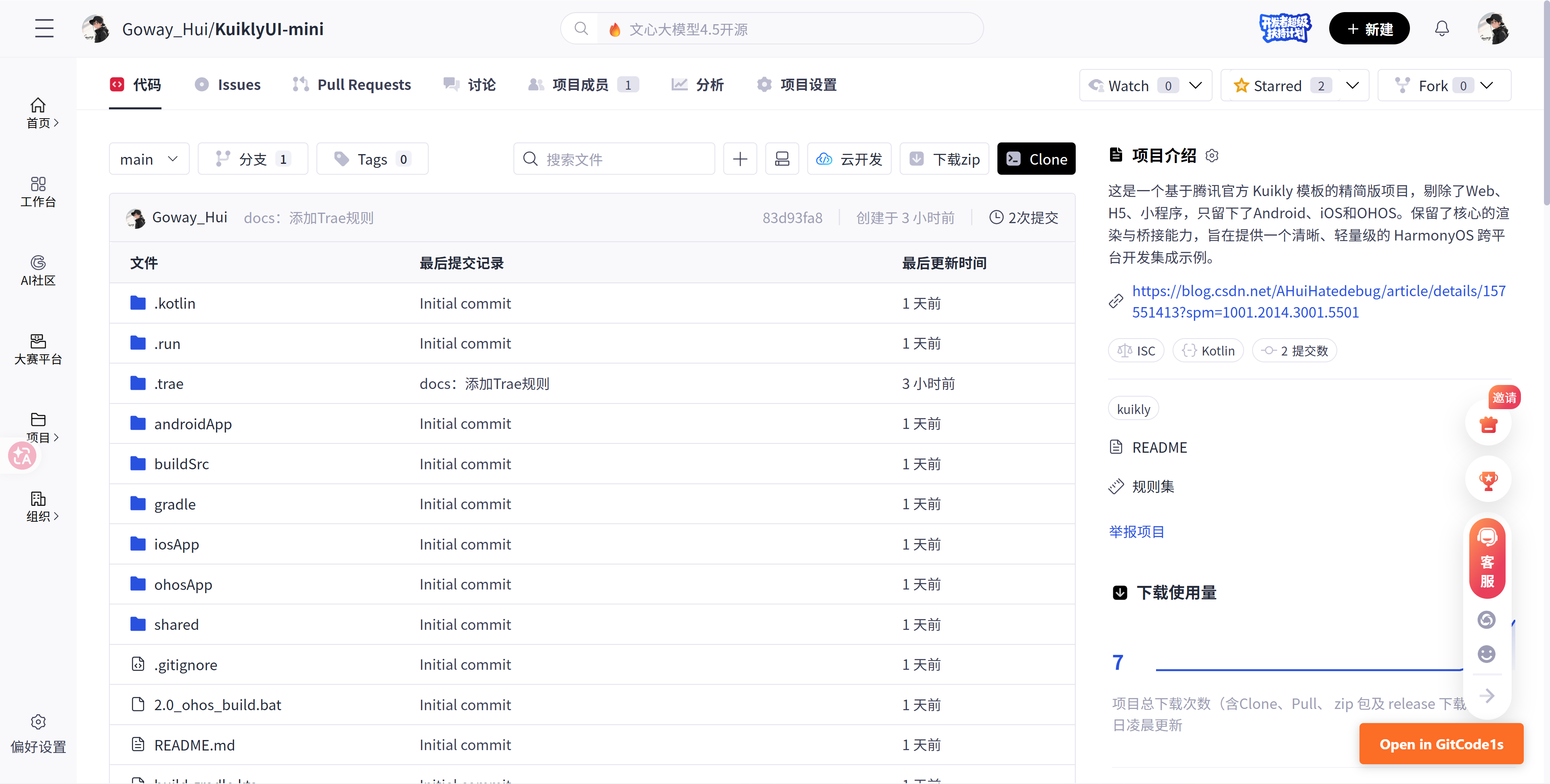The height and width of the screenshot is (784, 1550).
Task: Open the trophy floating icon
Action: pyautogui.click(x=1488, y=480)
